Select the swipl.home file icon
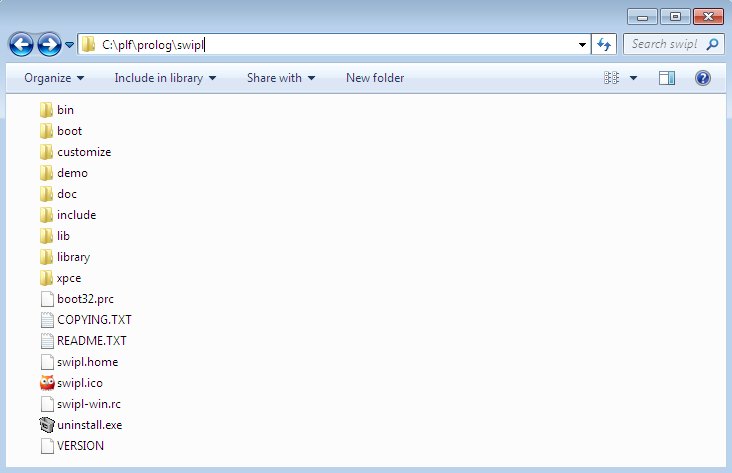The image size is (732, 473). (47, 362)
